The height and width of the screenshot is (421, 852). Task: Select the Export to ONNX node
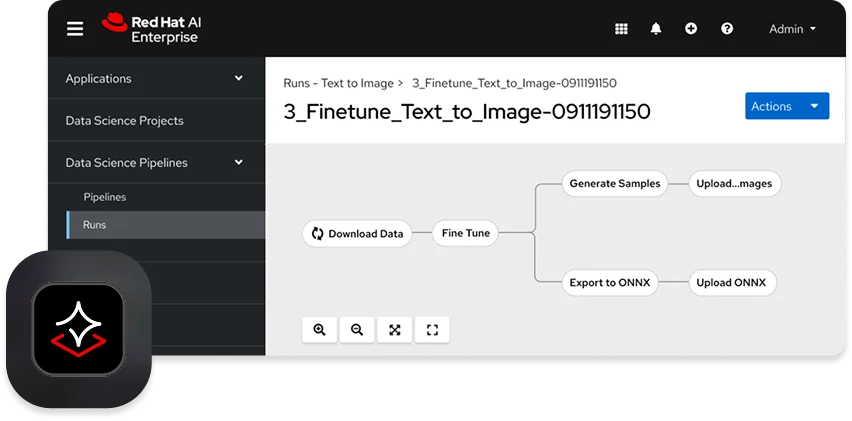point(609,282)
